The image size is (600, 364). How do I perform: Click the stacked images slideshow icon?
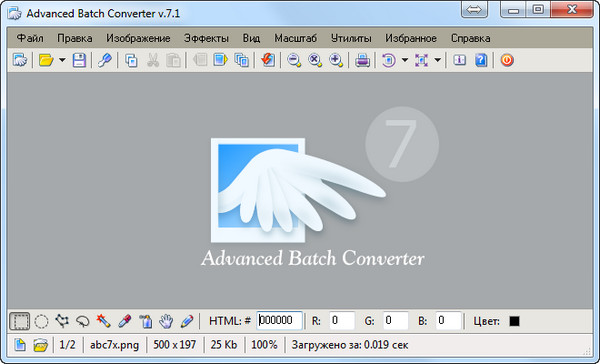tap(241, 60)
